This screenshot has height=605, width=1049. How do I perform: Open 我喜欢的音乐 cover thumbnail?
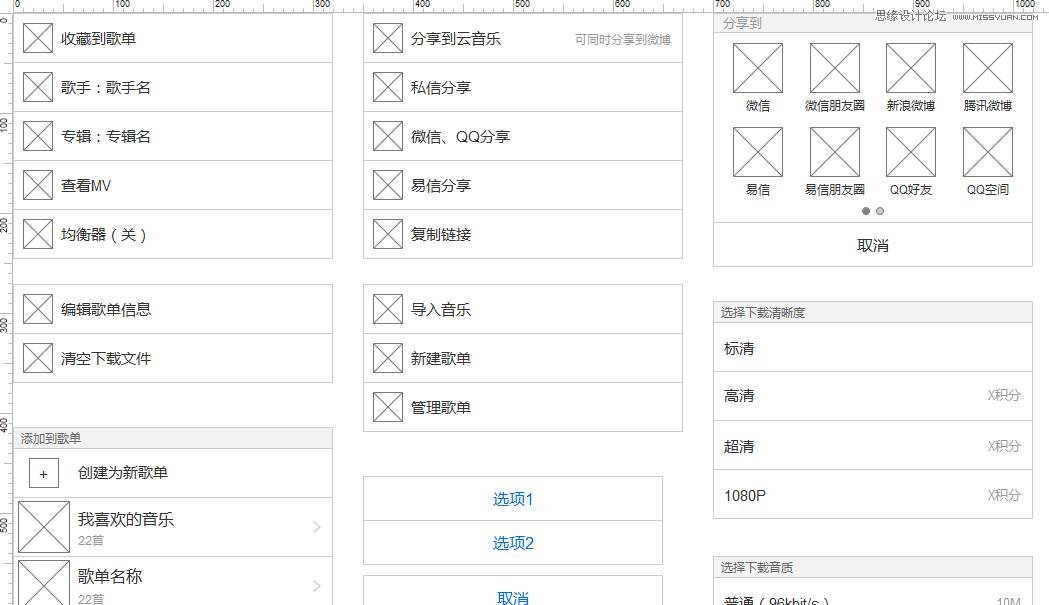coord(43,527)
